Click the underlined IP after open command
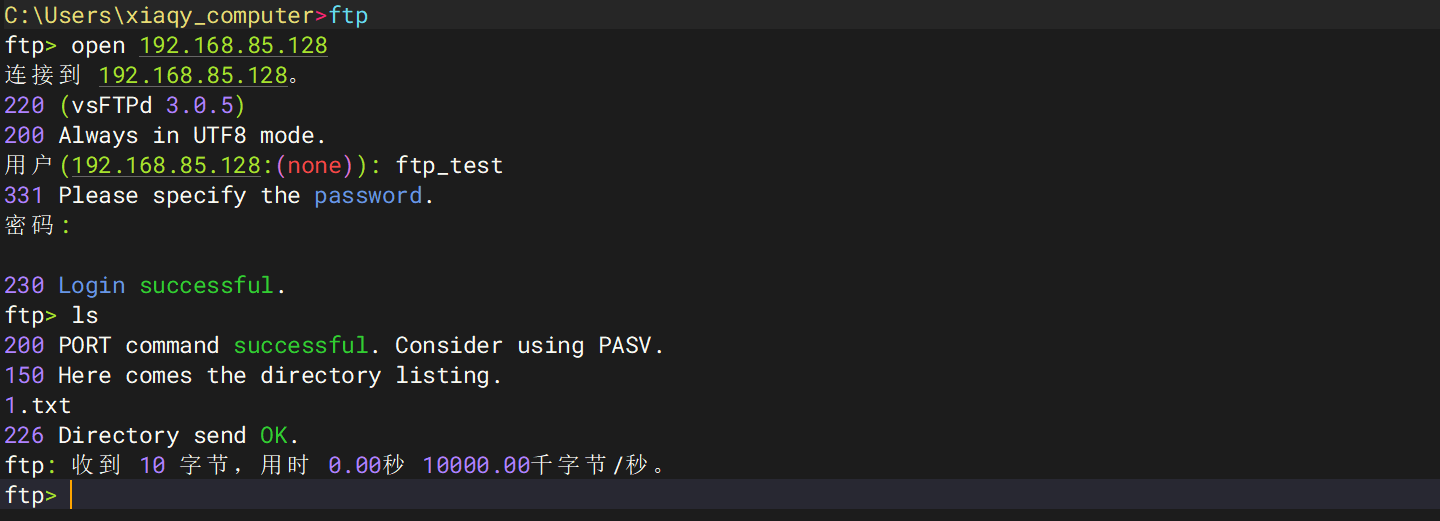1440x521 pixels. (233, 46)
